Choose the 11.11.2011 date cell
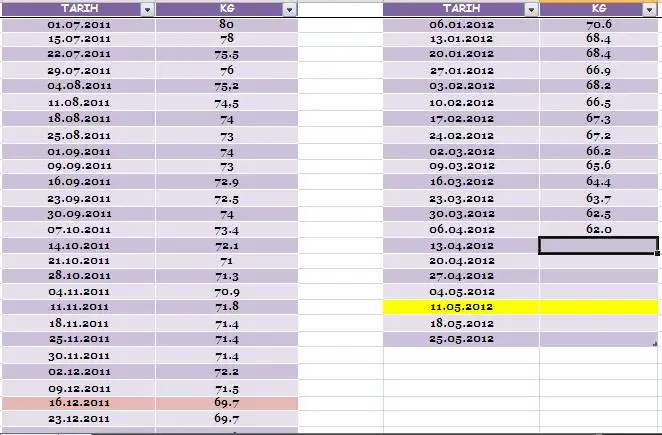 pos(78,306)
